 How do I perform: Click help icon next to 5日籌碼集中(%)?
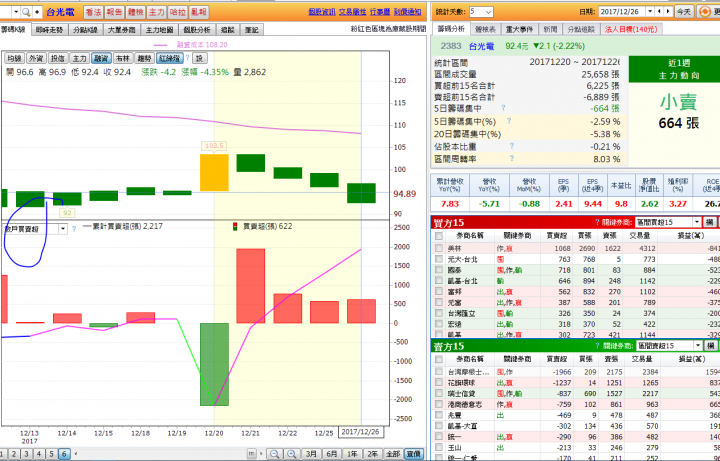[509, 121]
